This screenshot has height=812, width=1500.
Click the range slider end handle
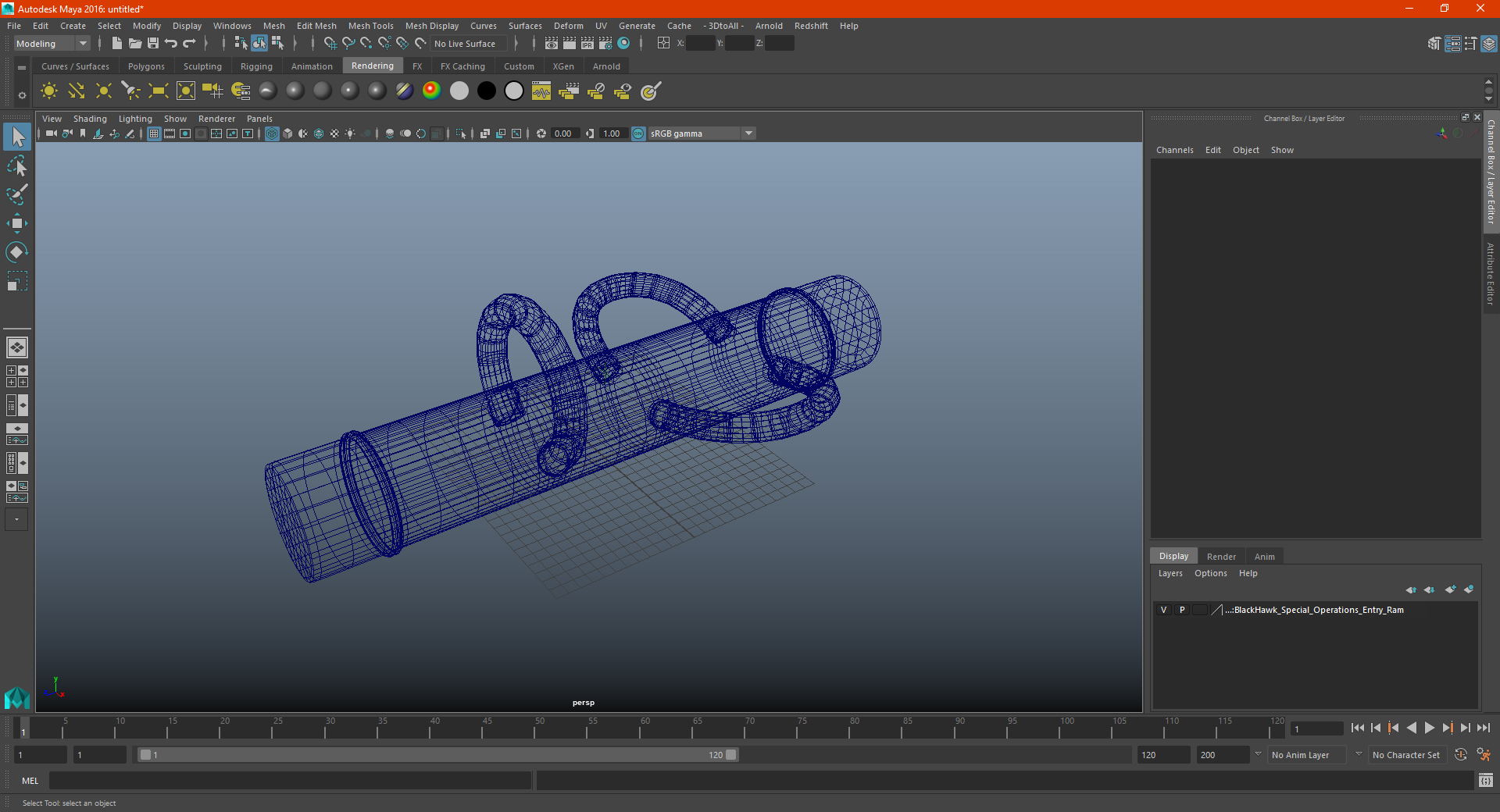pyautogui.click(x=730, y=755)
